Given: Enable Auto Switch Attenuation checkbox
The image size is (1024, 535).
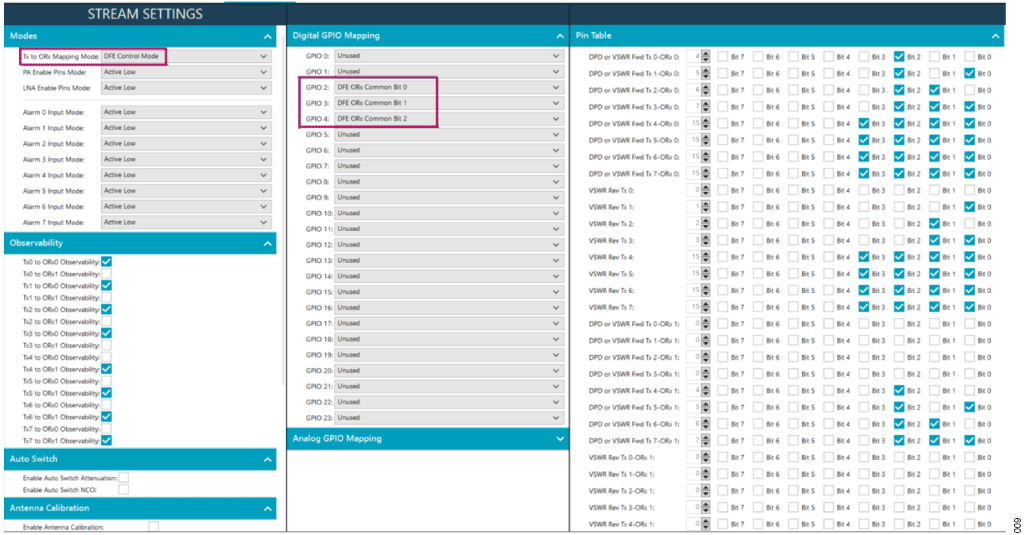Looking at the screenshot, I should point(123,478).
